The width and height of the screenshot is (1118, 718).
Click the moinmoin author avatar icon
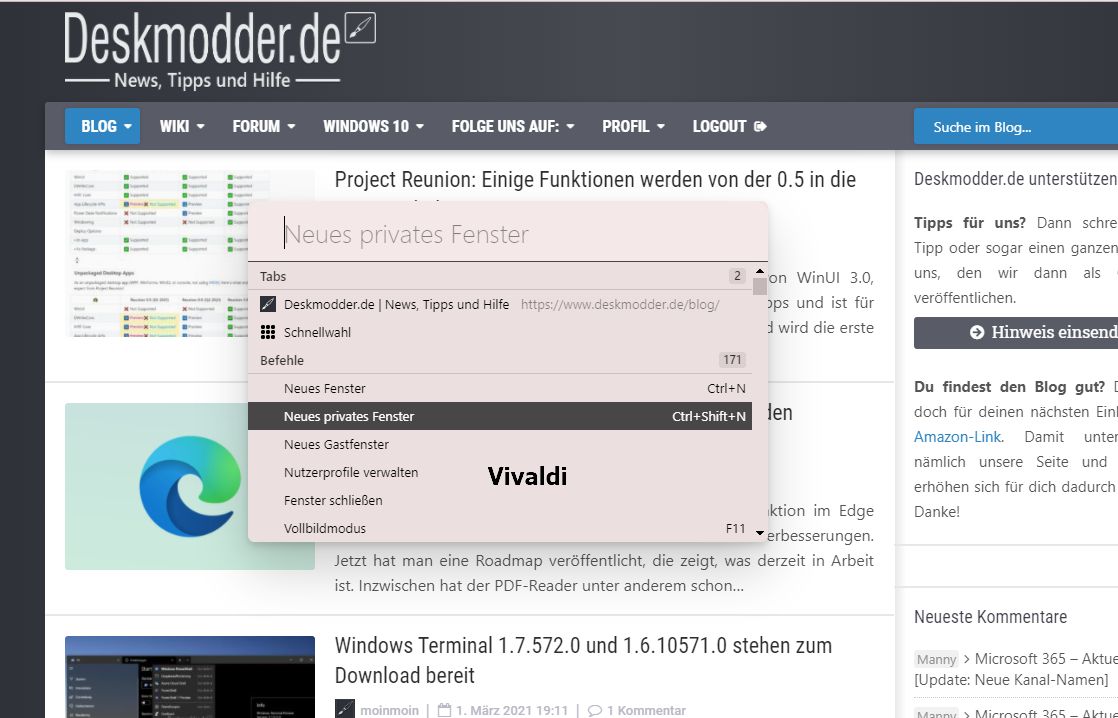(344, 709)
